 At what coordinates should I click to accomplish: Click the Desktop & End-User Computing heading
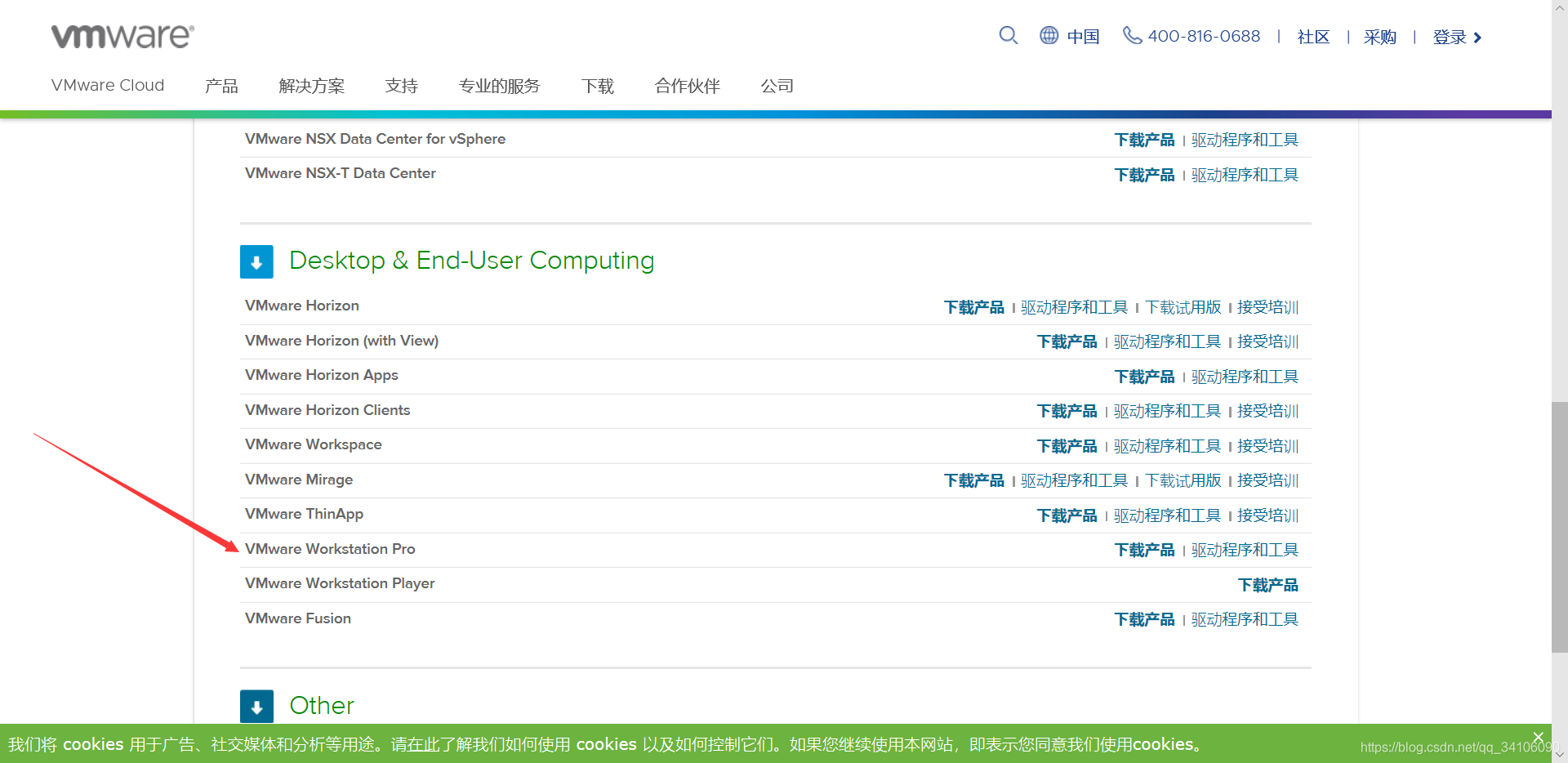coord(472,261)
